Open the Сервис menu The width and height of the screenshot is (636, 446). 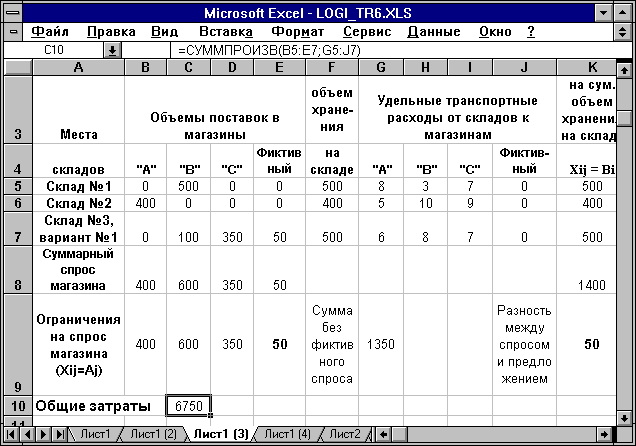tap(367, 32)
